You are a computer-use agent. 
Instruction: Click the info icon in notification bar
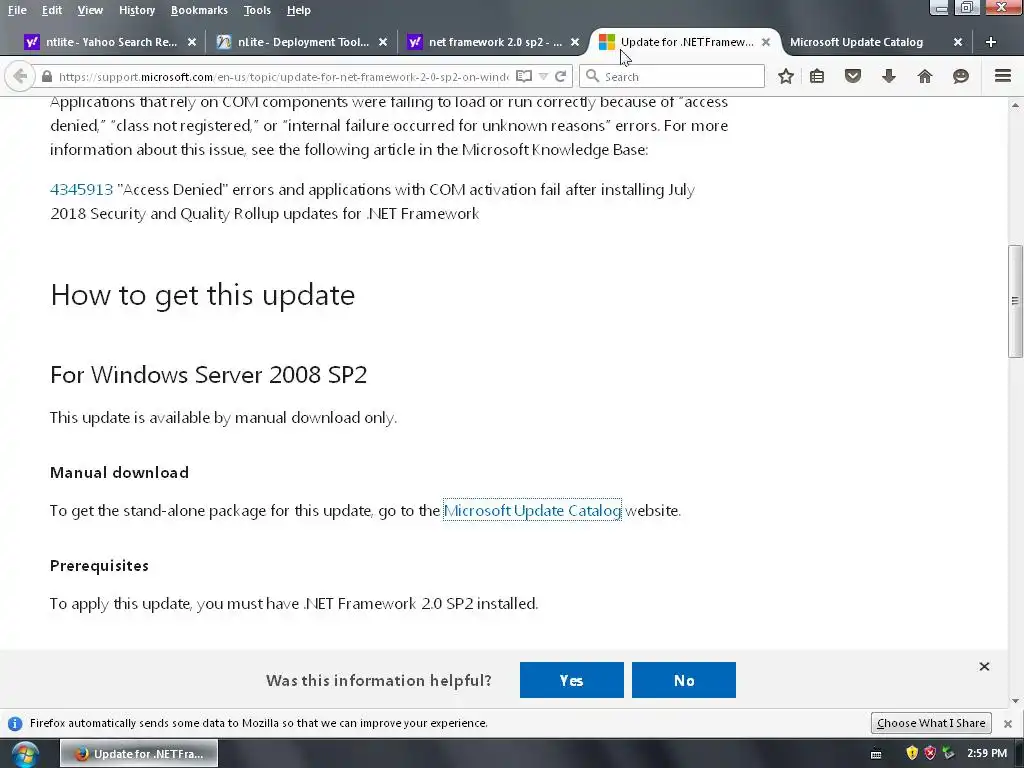pyautogui.click(x=14, y=724)
